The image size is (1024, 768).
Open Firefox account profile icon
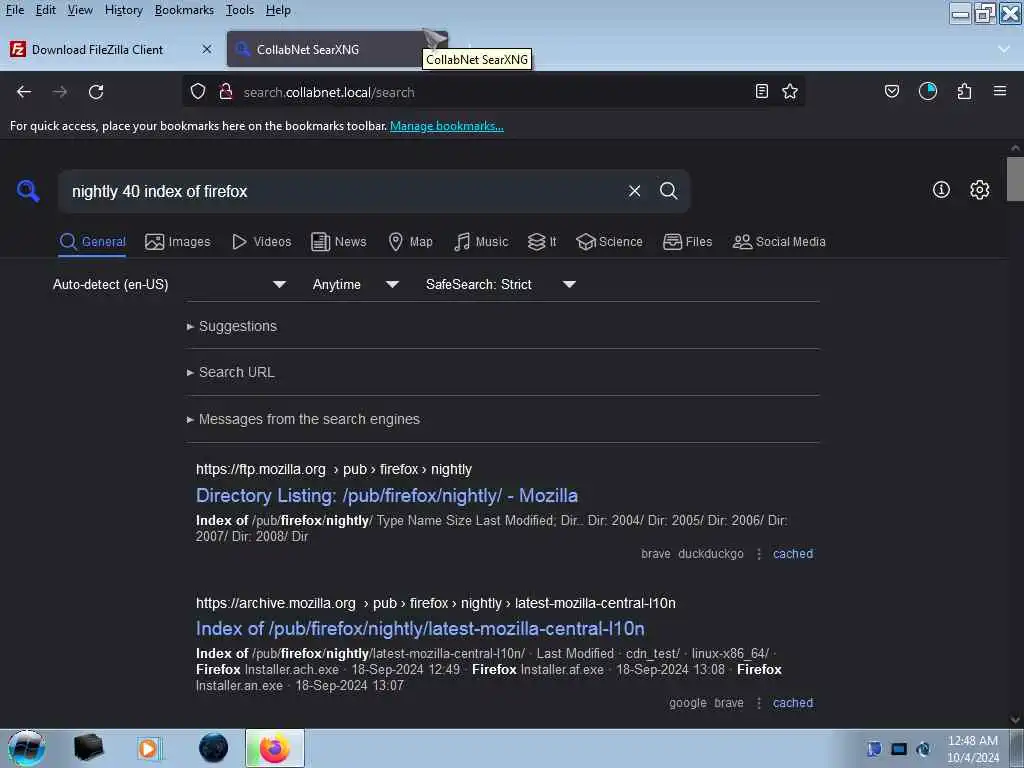click(x=928, y=91)
